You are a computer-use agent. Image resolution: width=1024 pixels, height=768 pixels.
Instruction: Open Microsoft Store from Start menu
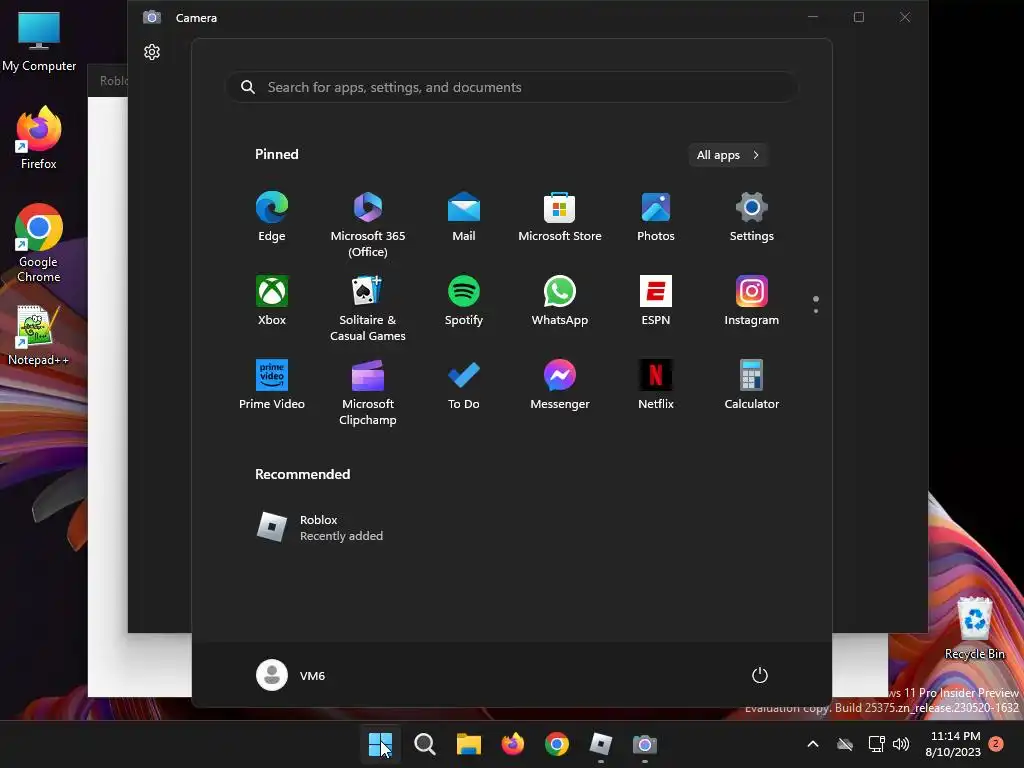560,217
